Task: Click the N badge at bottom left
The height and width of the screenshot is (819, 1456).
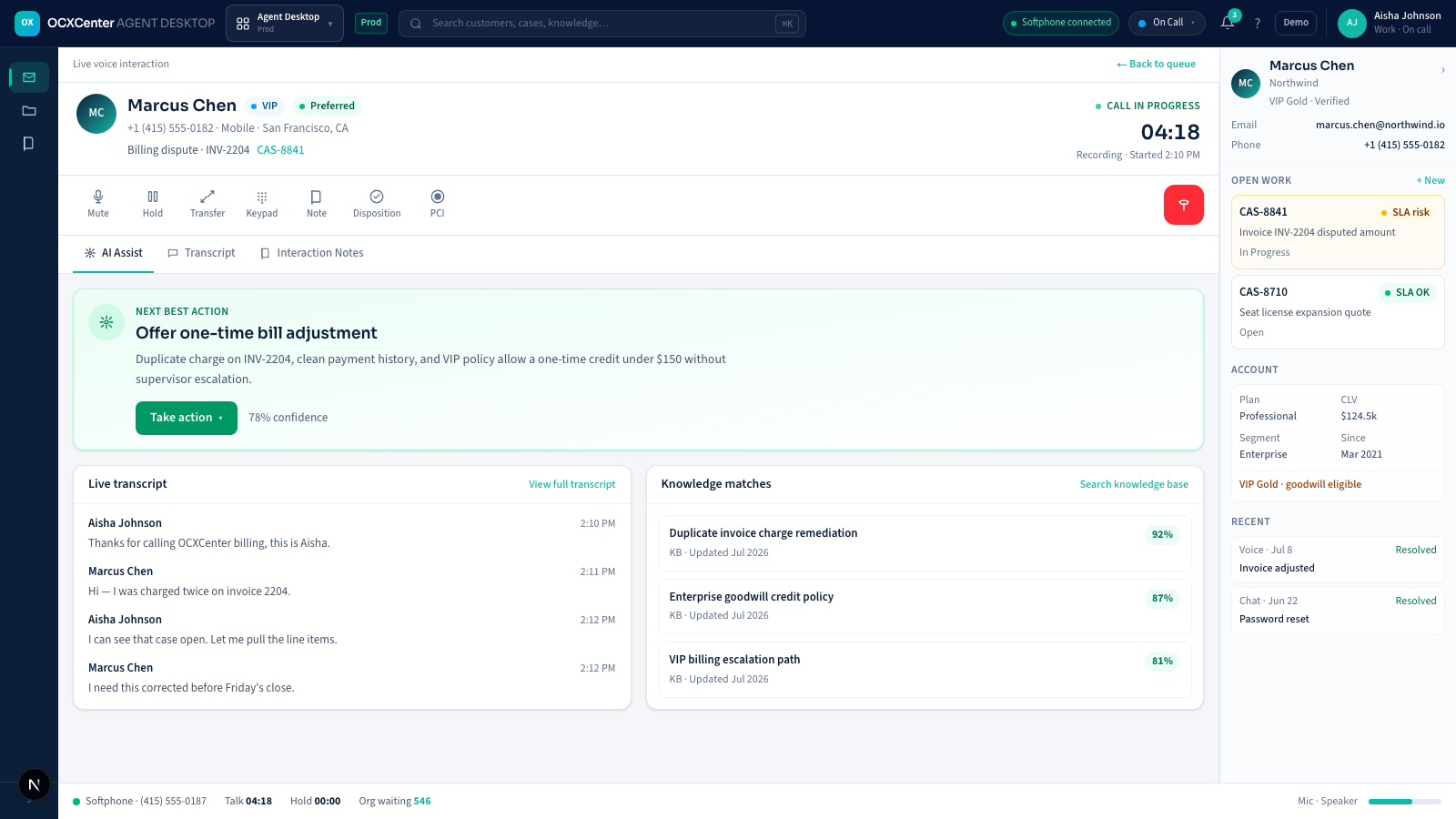Action: pyautogui.click(x=34, y=784)
